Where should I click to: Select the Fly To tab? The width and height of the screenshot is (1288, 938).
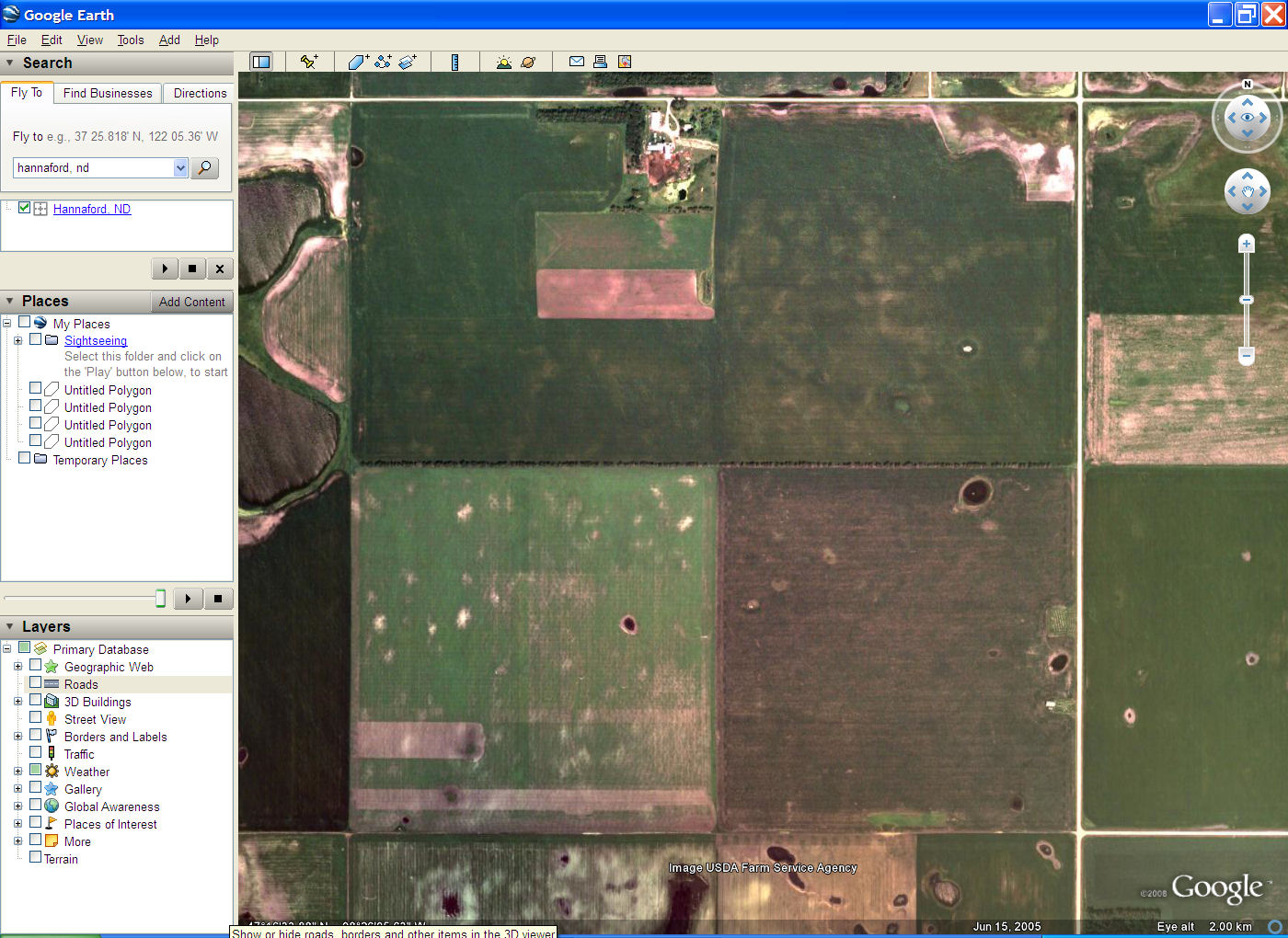point(27,92)
